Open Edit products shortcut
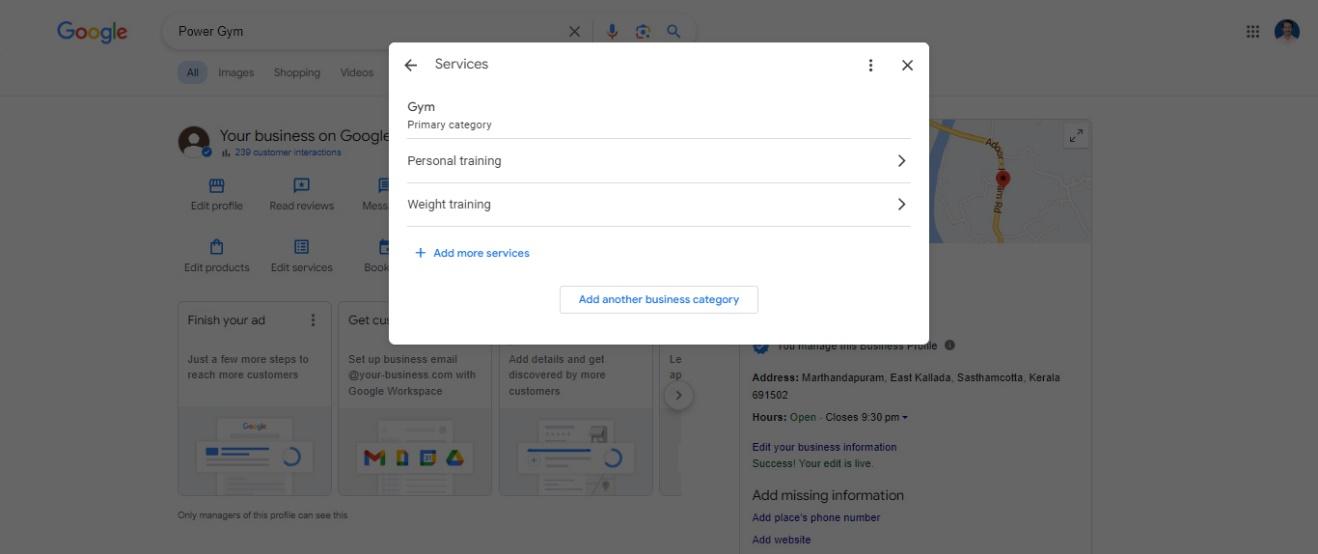The height and width of the screenshot is (554, 1318). [x=216, y=256]
